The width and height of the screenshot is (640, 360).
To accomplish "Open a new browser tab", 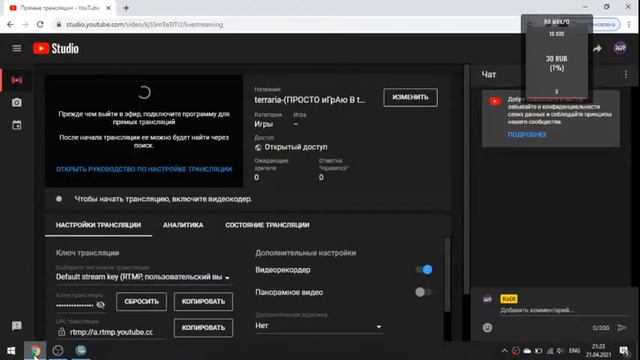I will [126, 8].
